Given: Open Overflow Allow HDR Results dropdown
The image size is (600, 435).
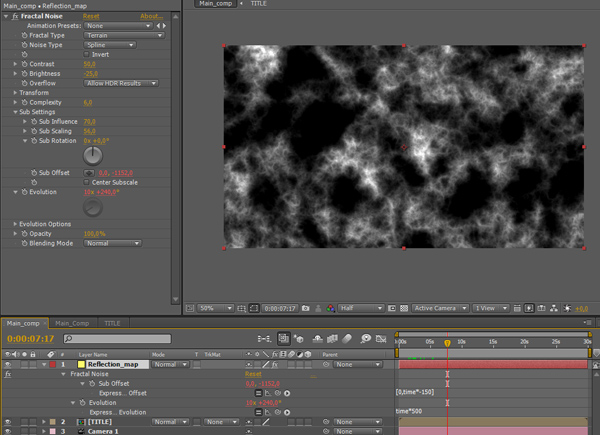Looking at the screenshot, I should point(121,83).
